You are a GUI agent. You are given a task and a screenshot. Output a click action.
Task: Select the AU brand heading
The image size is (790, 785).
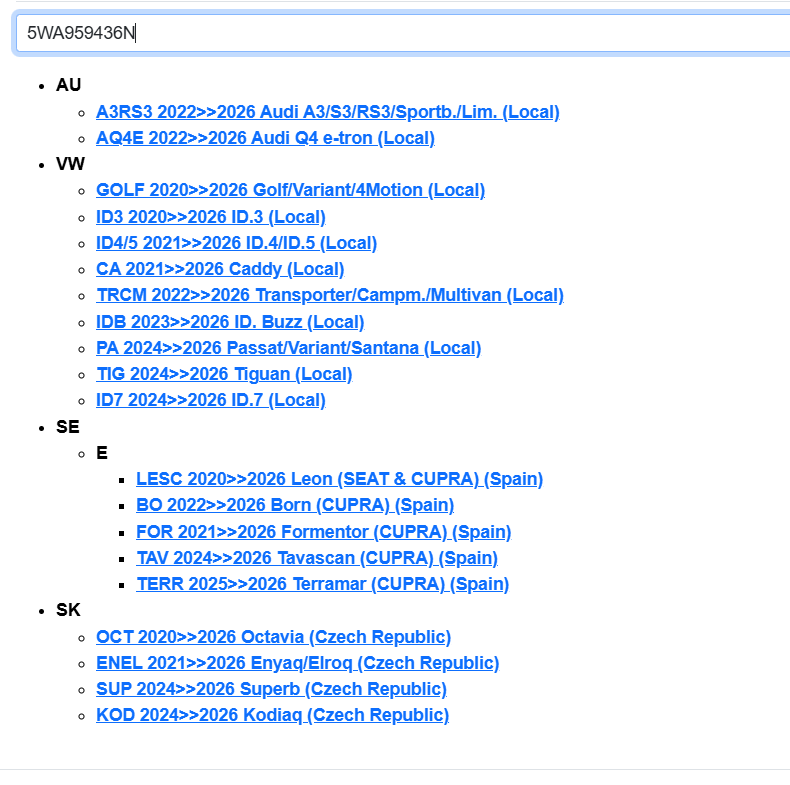[x=69, y=85]
